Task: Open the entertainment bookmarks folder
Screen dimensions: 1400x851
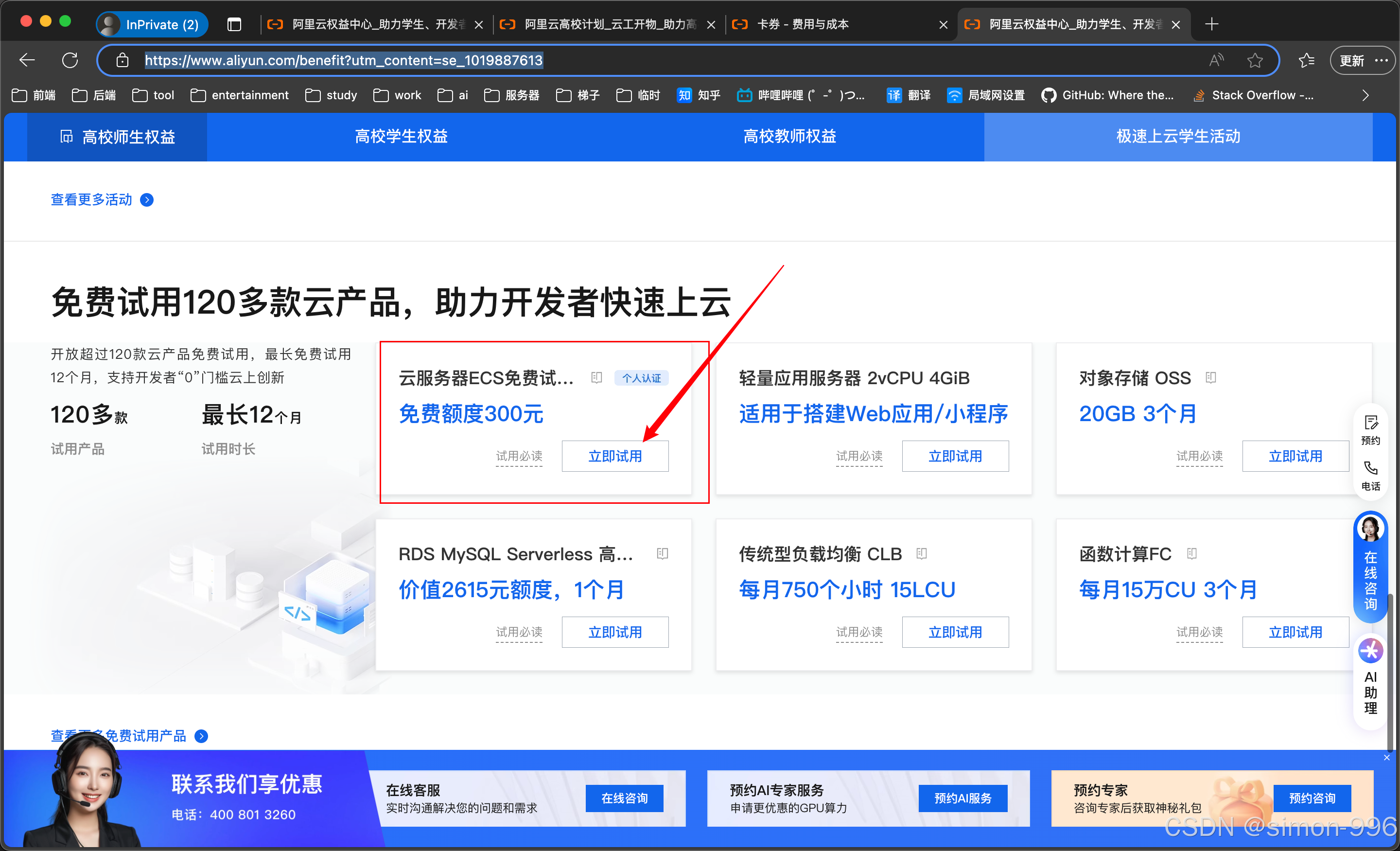Action: (239, 95)
